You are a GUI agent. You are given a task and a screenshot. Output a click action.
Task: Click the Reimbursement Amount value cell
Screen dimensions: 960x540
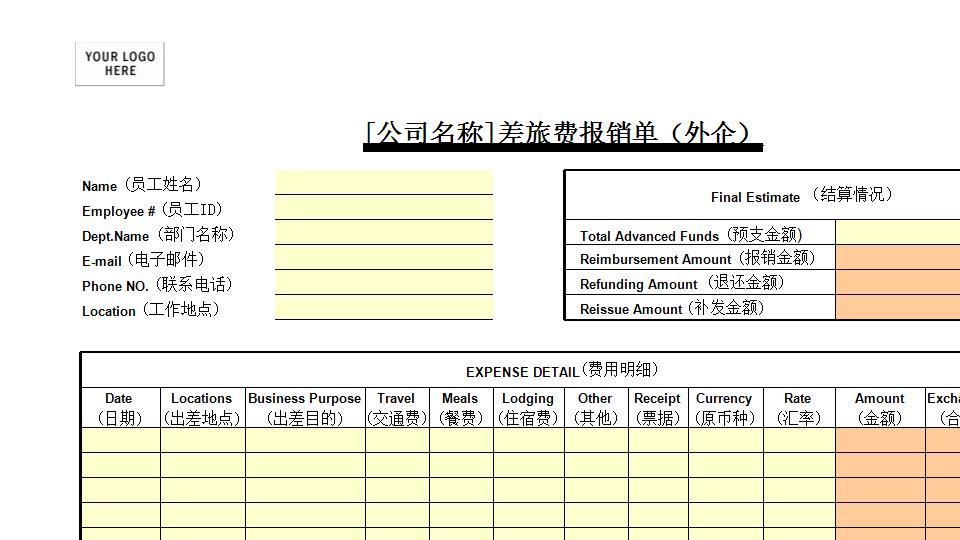(x=898, y=257)
